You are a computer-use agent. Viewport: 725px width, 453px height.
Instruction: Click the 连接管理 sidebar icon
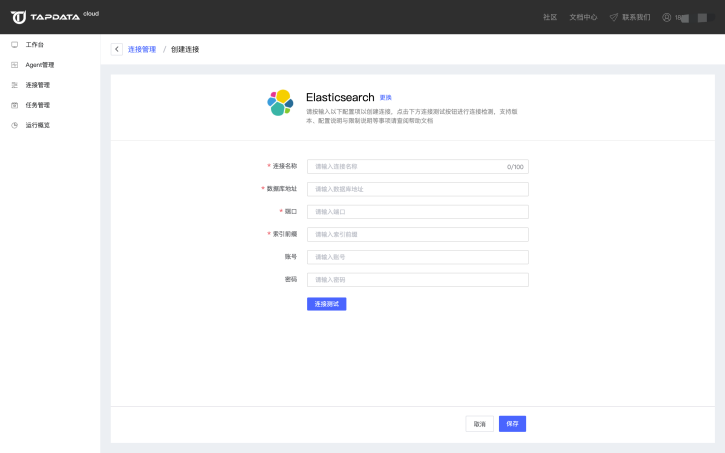pos(15,85)
